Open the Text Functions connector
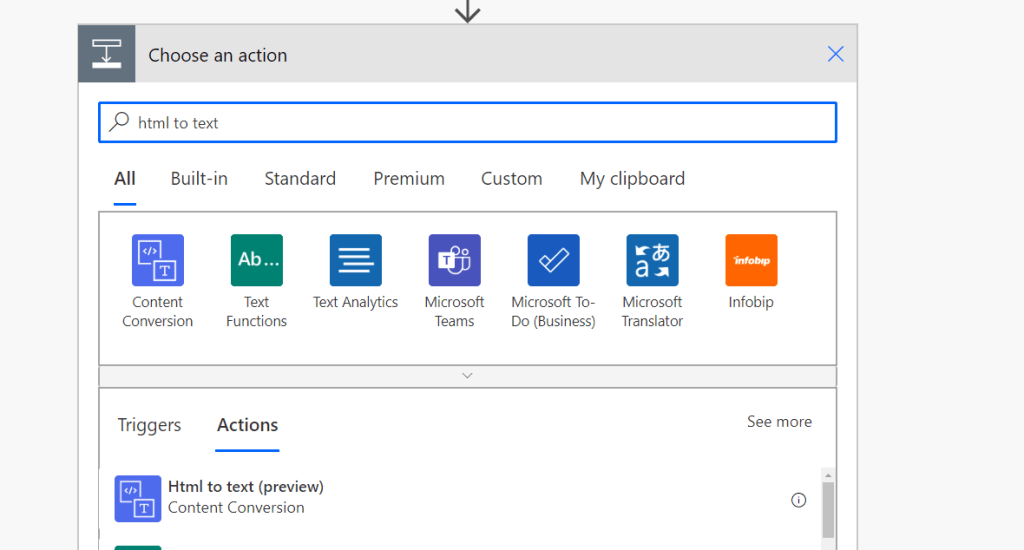The width and height of the screenshot is (1024, 550). pos(256,260)
